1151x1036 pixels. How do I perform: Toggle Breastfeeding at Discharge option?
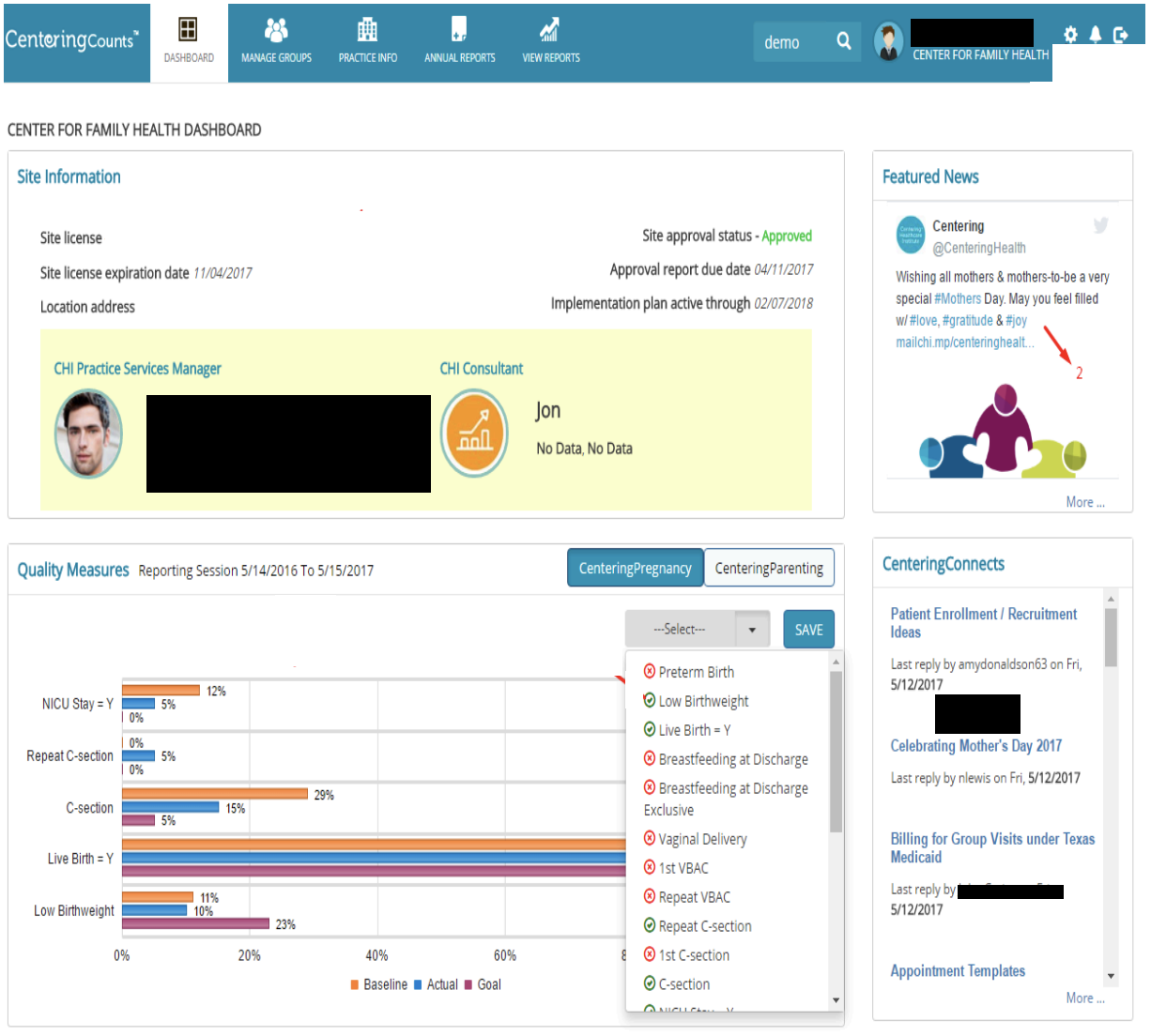click(x=726, y=759)
